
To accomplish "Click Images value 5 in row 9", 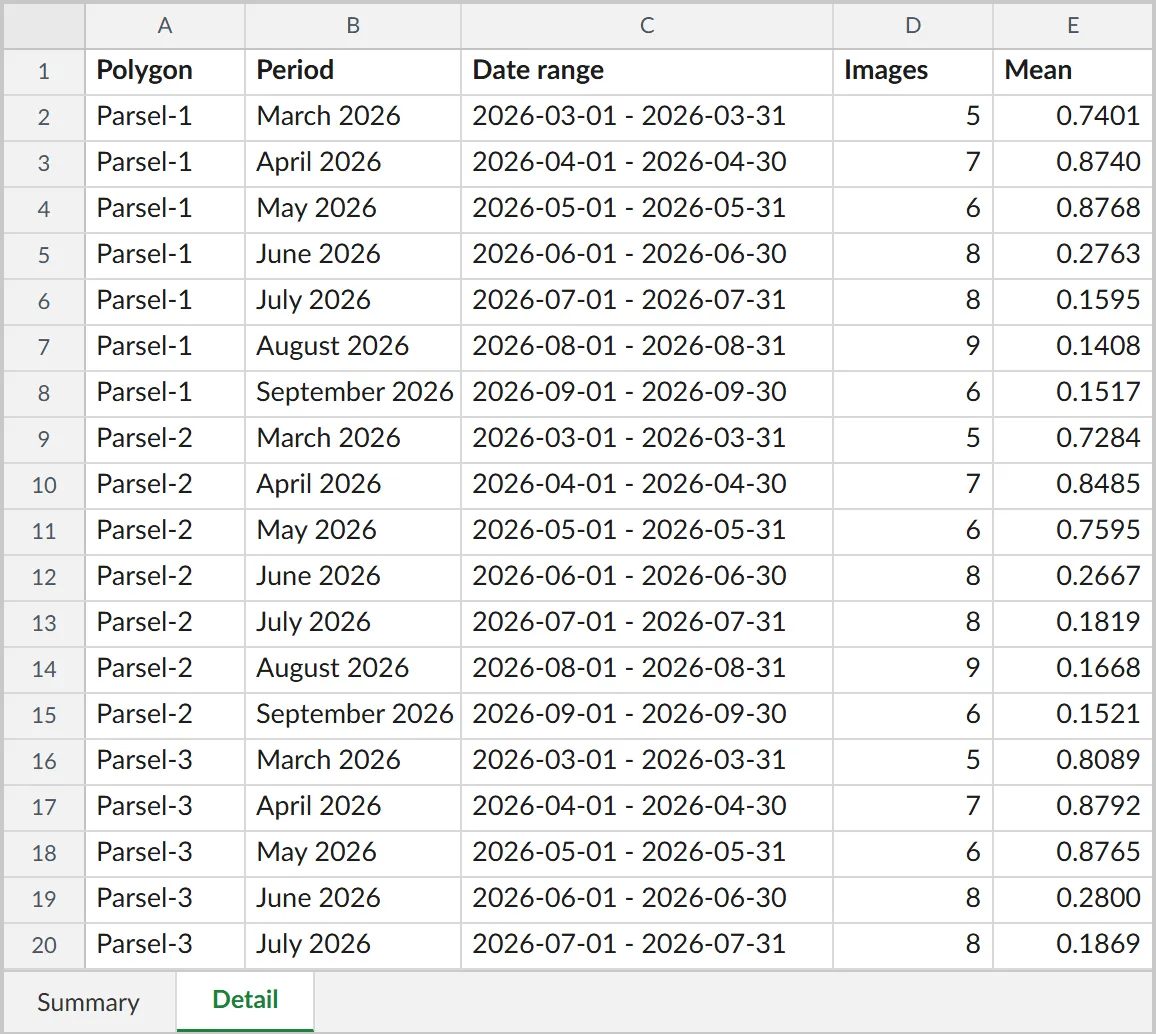I will (x=913, y=439).
